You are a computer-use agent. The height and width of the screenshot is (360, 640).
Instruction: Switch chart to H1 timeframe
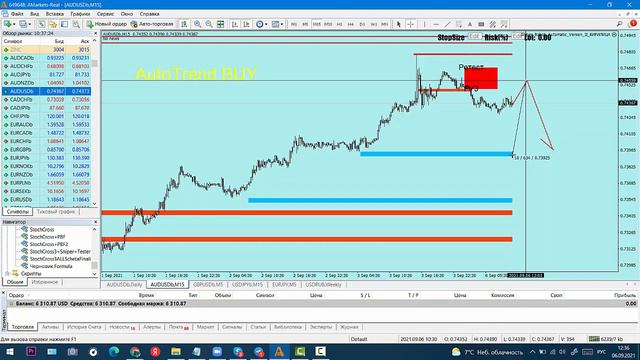click(339, 24)
